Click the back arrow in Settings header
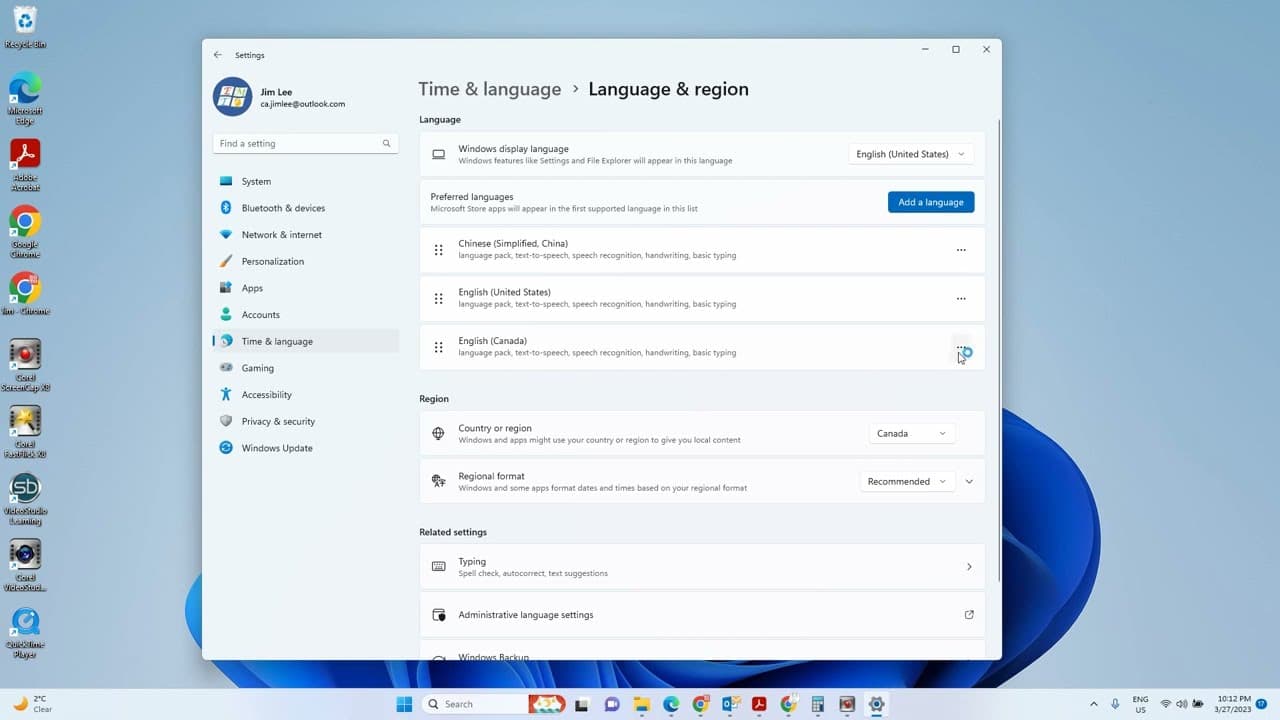The image size is (1280, 720). [218, 55]
